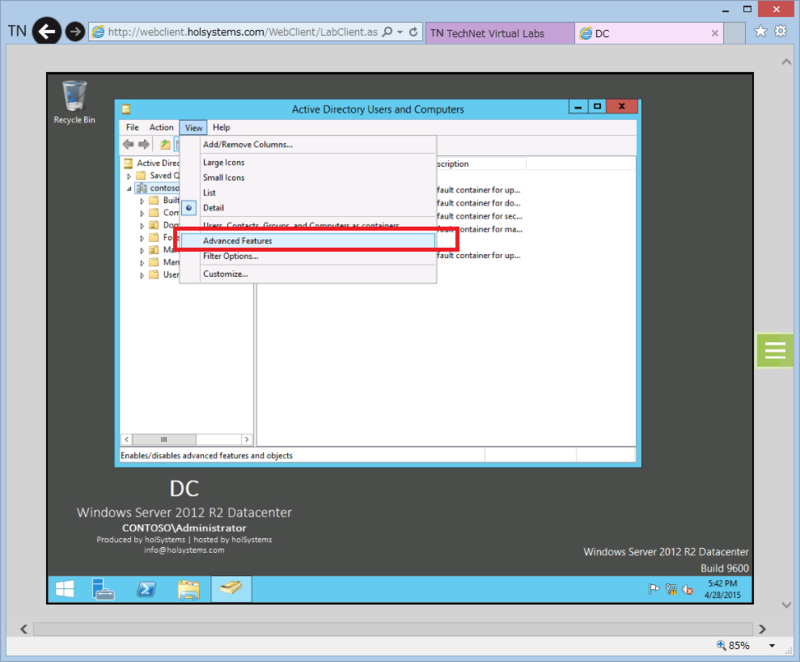Viewport: 800px width, 662px height.
Task: Click the Forward arrow in ADUC toolbar
Action: click(x=144, y=145)
